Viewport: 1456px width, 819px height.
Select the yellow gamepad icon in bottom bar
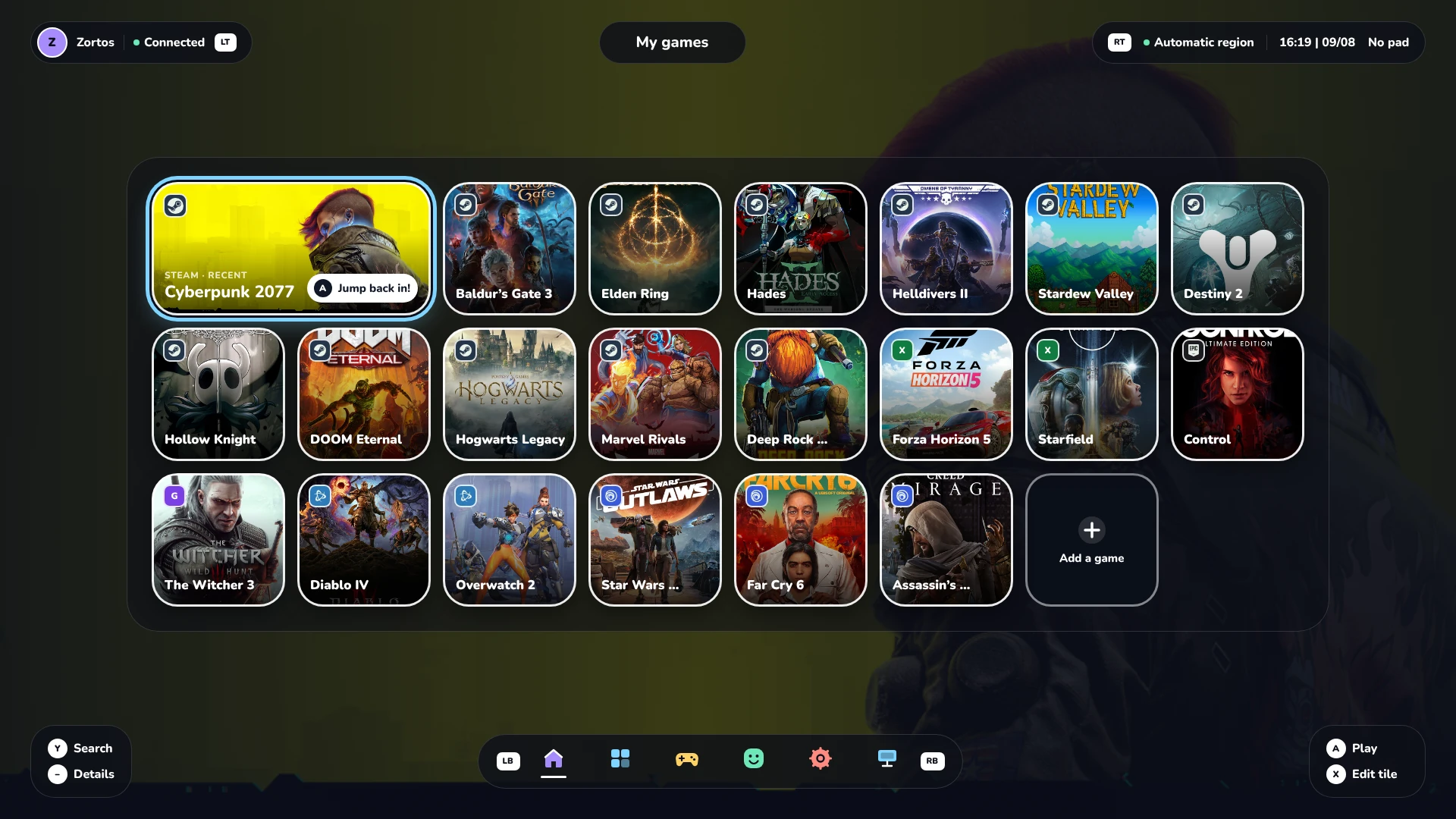tap(687, 759)
